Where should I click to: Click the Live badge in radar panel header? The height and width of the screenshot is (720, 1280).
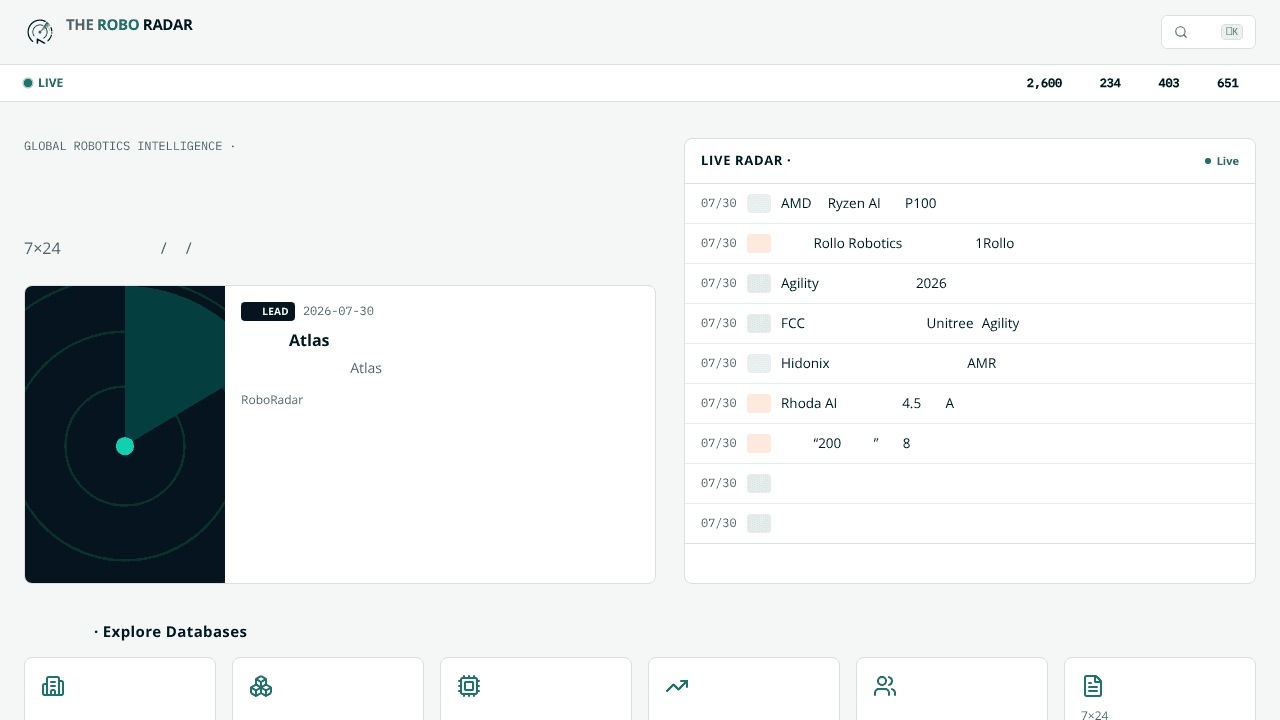click(x=1222, y=161)
